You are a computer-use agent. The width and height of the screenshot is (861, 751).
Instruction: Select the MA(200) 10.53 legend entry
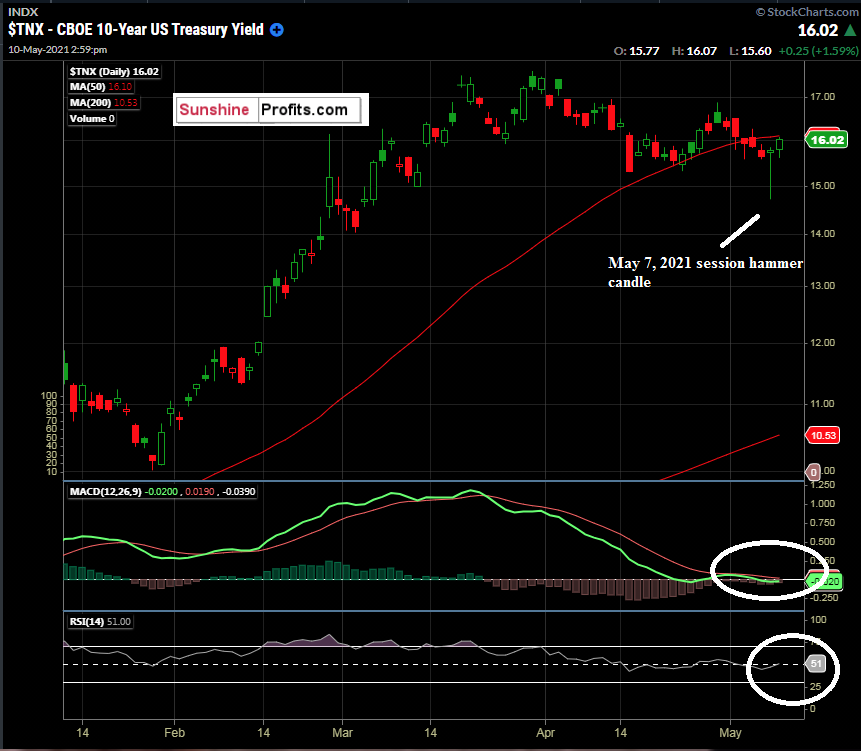click(103, 103)
